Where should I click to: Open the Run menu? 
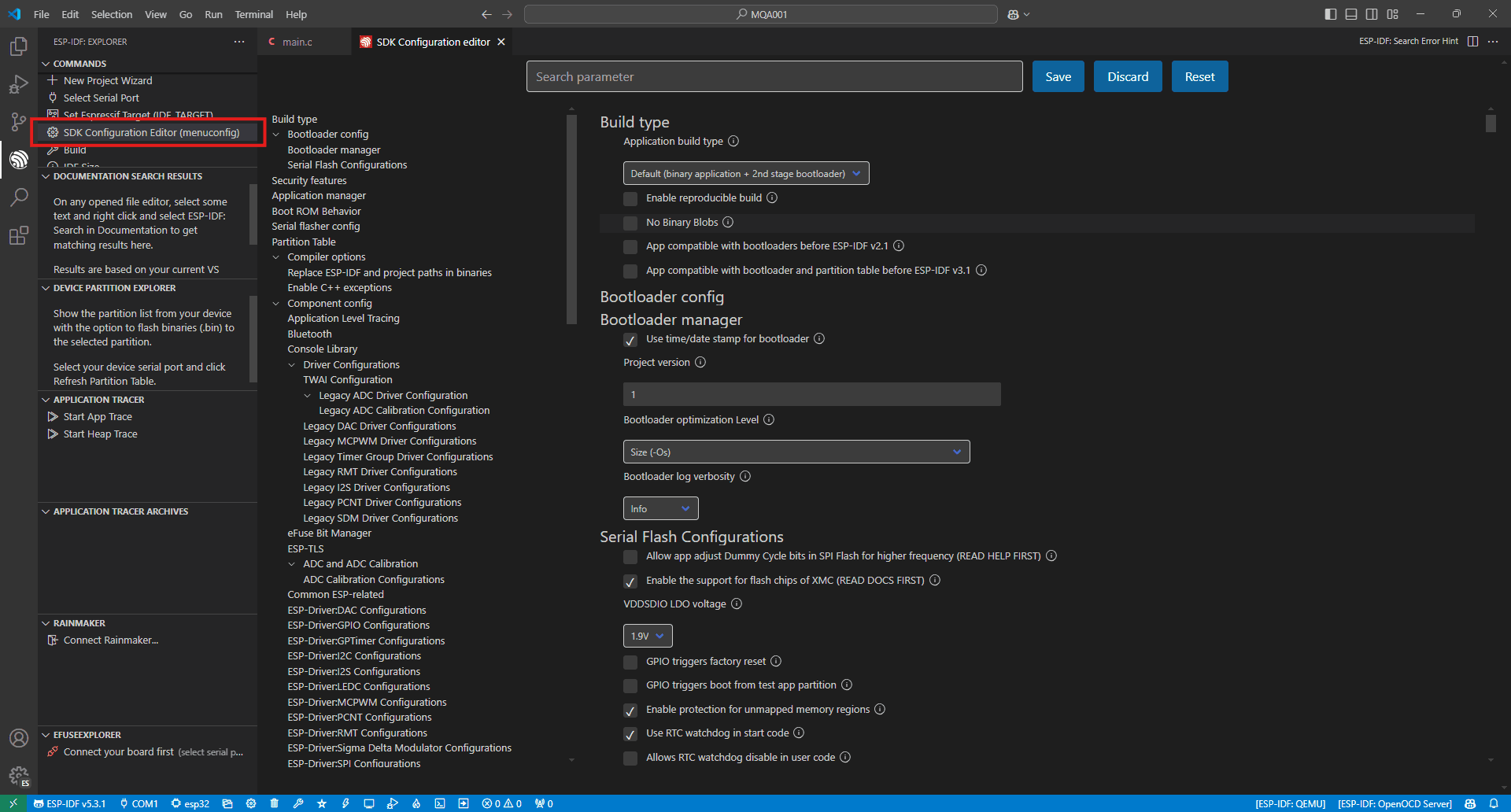point(213,14)
